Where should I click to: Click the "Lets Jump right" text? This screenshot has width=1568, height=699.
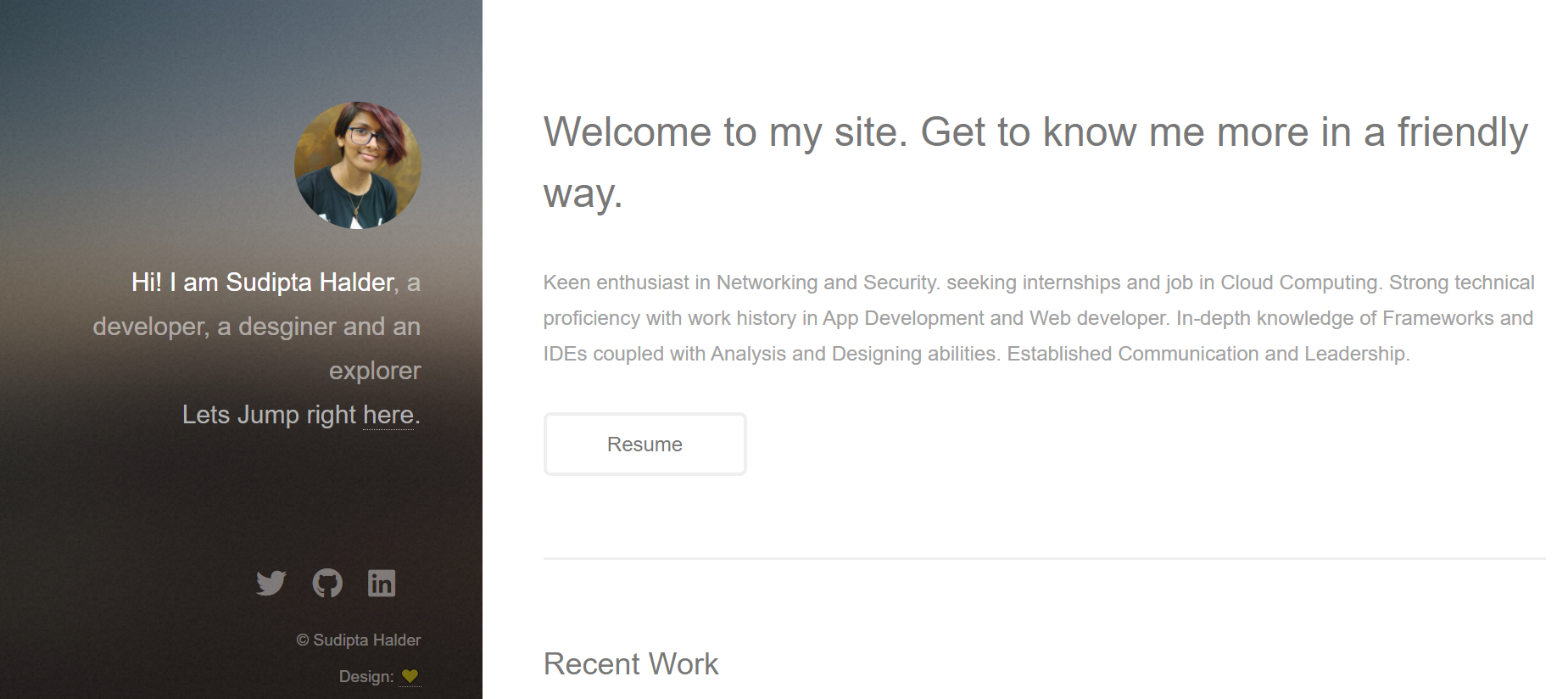coord(269,415)
